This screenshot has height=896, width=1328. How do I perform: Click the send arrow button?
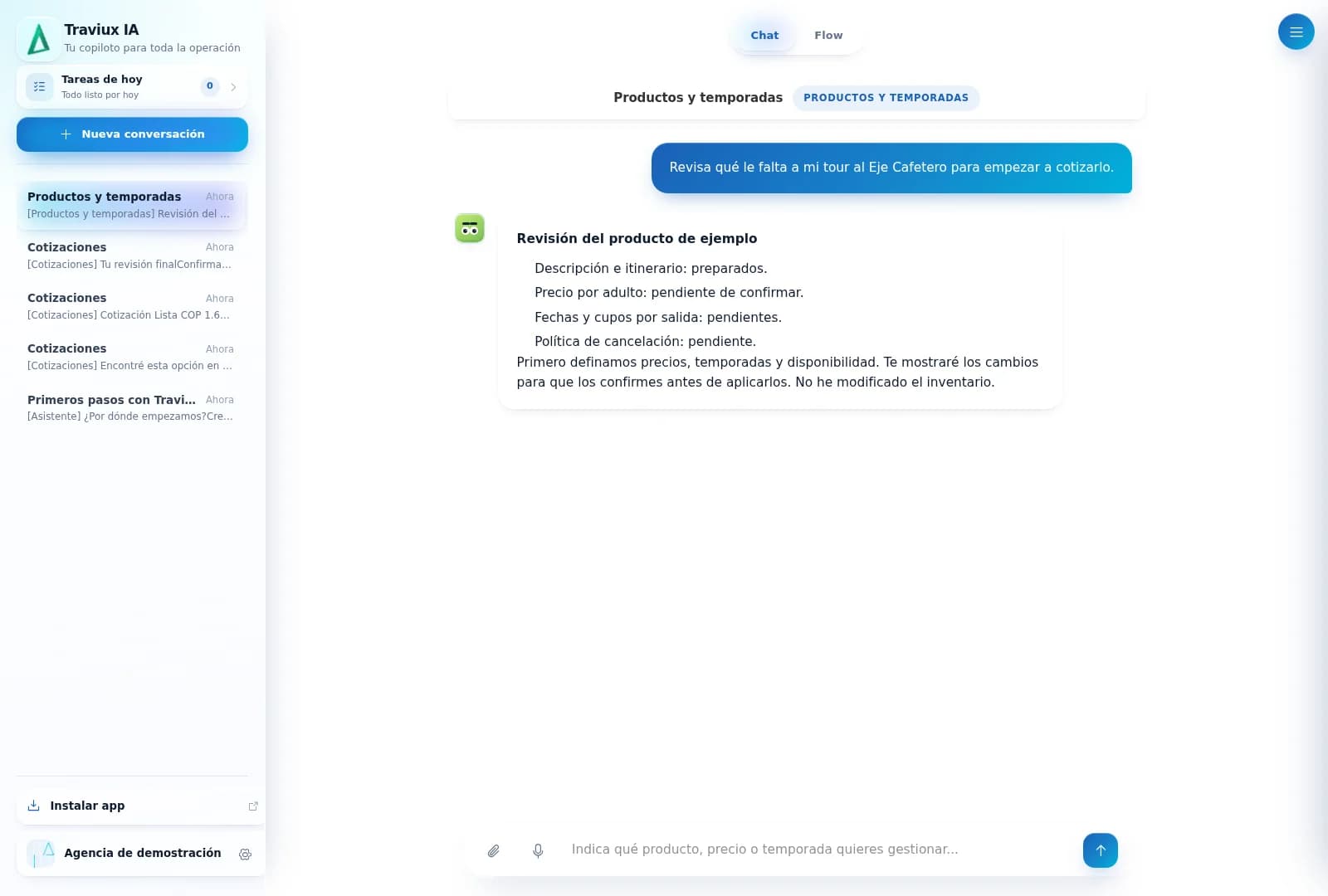pos(1100,850)
